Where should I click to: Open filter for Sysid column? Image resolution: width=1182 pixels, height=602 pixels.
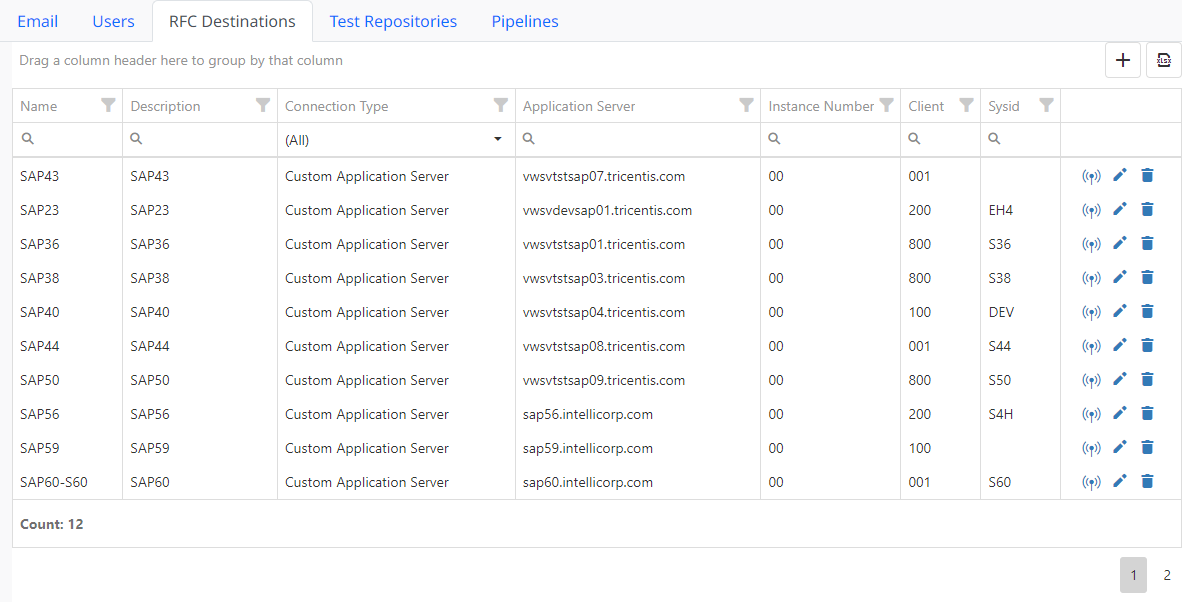[x=1046, y=105]
